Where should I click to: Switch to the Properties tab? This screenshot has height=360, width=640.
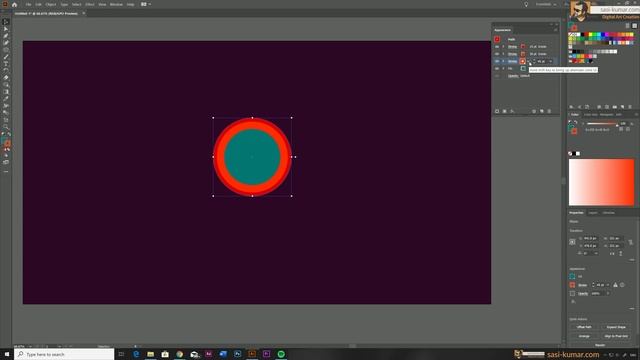[x=576, y=213]
